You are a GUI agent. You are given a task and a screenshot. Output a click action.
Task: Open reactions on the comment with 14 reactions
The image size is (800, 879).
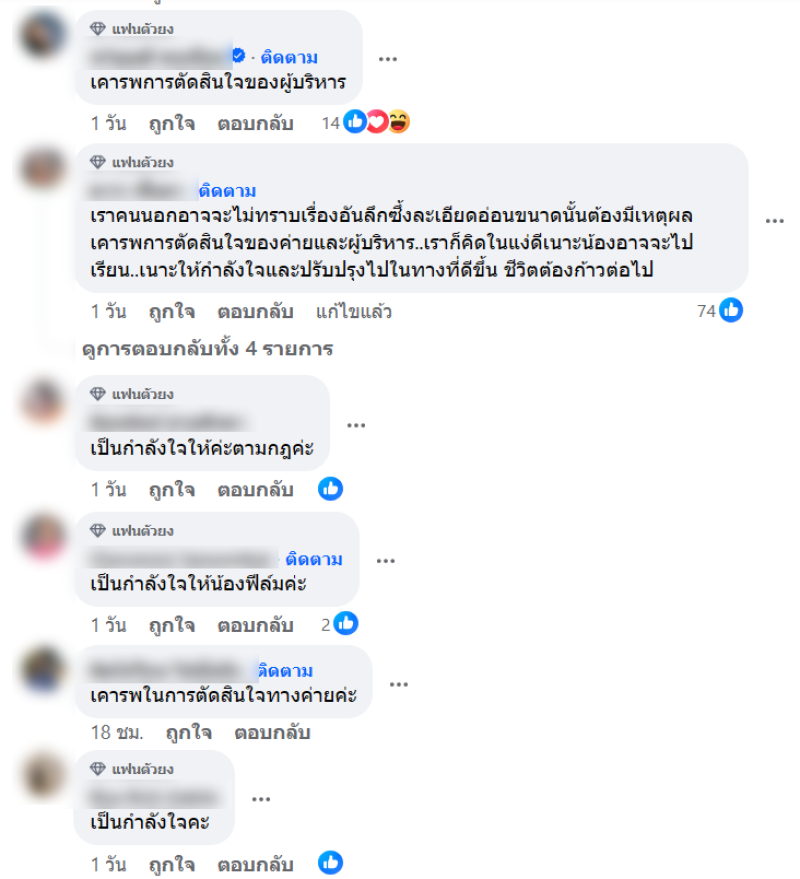(x=366, y=122)
